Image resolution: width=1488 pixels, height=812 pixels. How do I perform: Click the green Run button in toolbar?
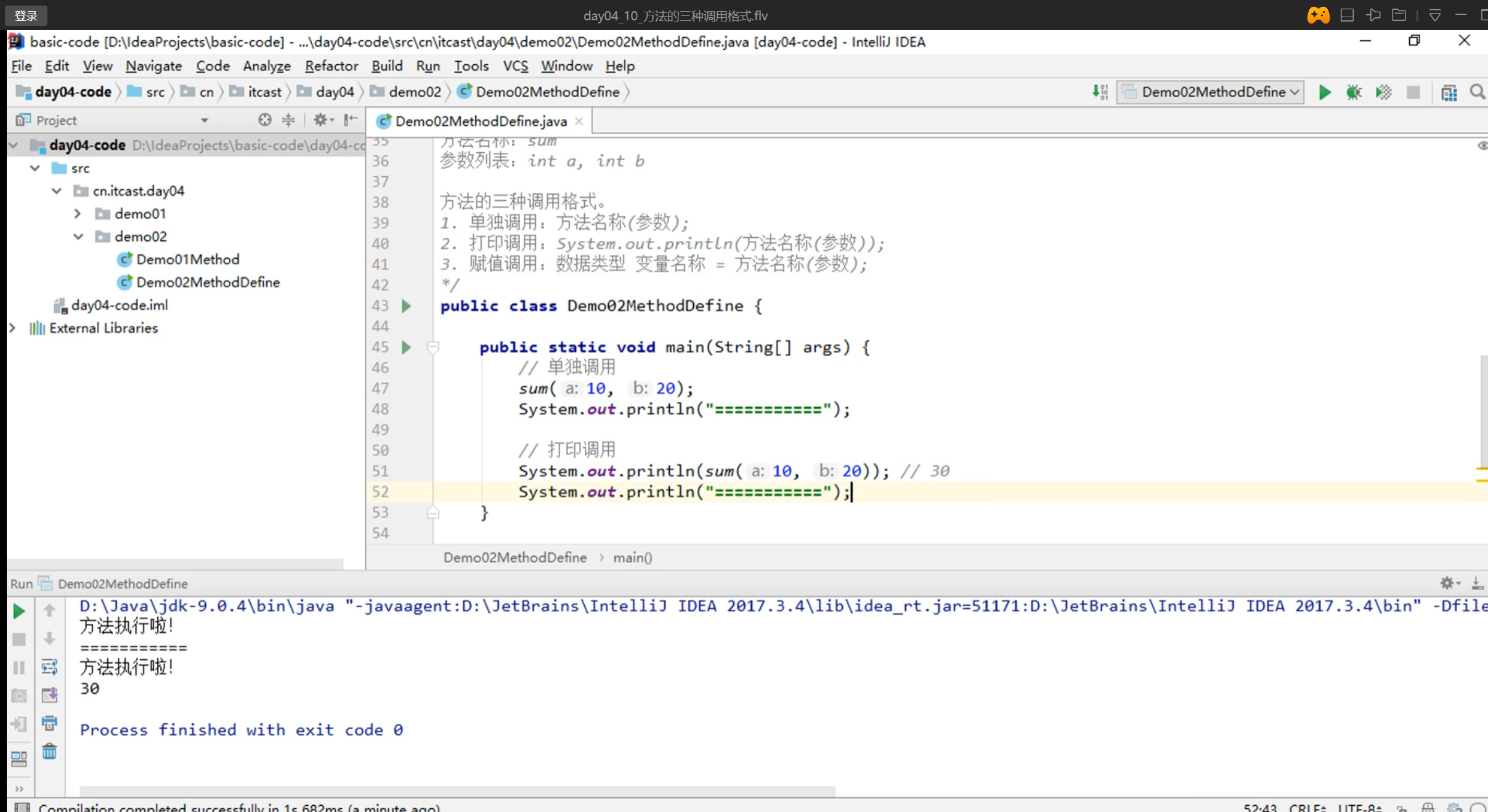click(1324, 92)
